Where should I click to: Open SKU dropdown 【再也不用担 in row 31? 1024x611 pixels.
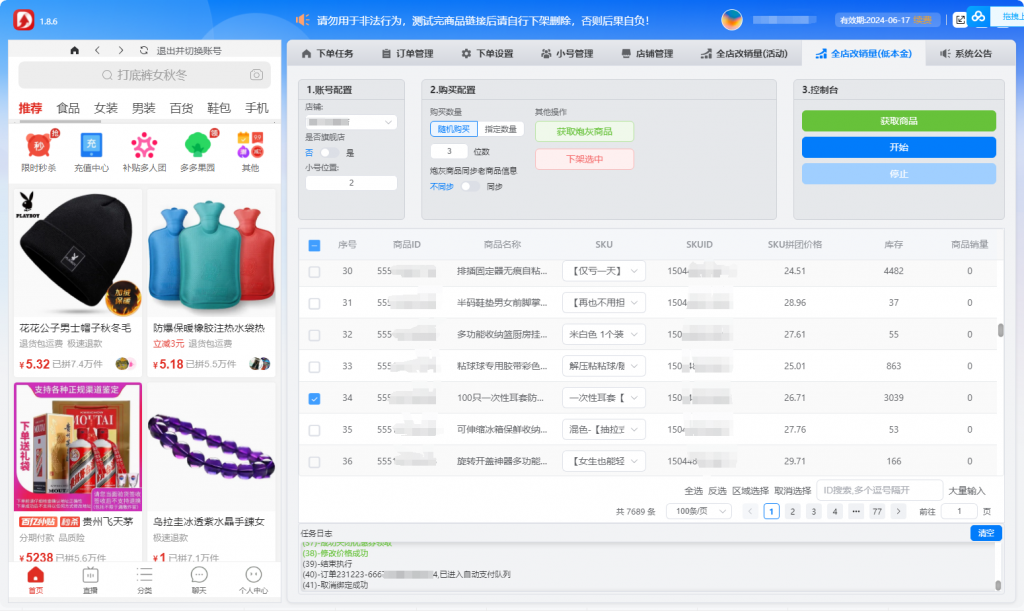(603, 302)
